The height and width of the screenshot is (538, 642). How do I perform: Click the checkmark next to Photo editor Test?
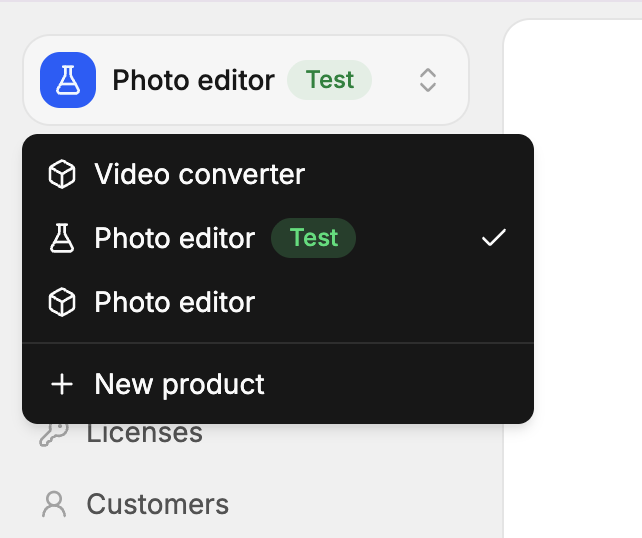coord(494,237)
